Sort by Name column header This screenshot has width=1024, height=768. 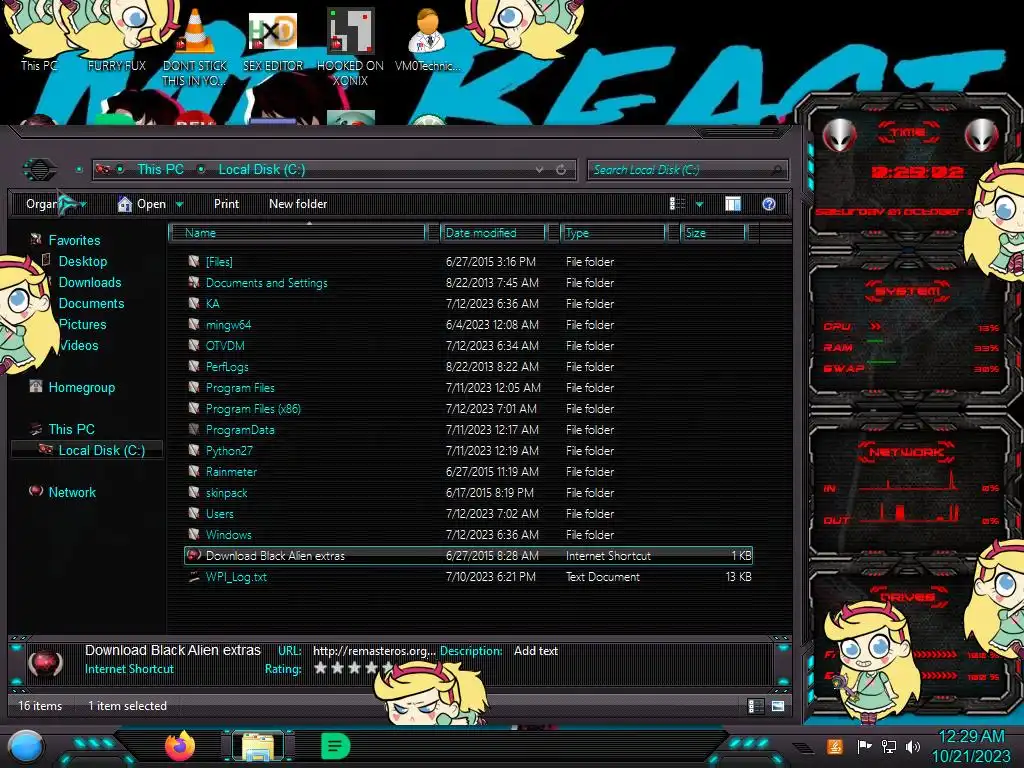[x=298, y=232]
